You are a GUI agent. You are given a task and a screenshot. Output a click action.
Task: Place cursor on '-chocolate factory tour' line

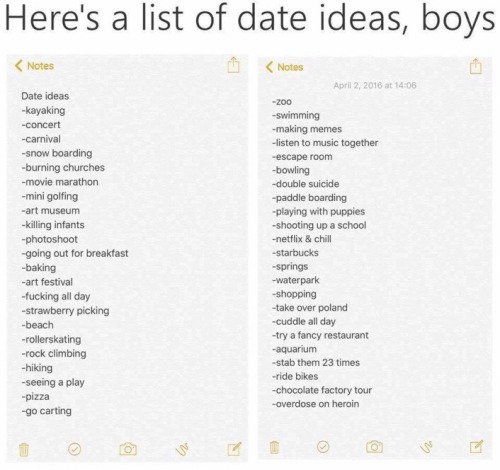(x=322, y=390)
